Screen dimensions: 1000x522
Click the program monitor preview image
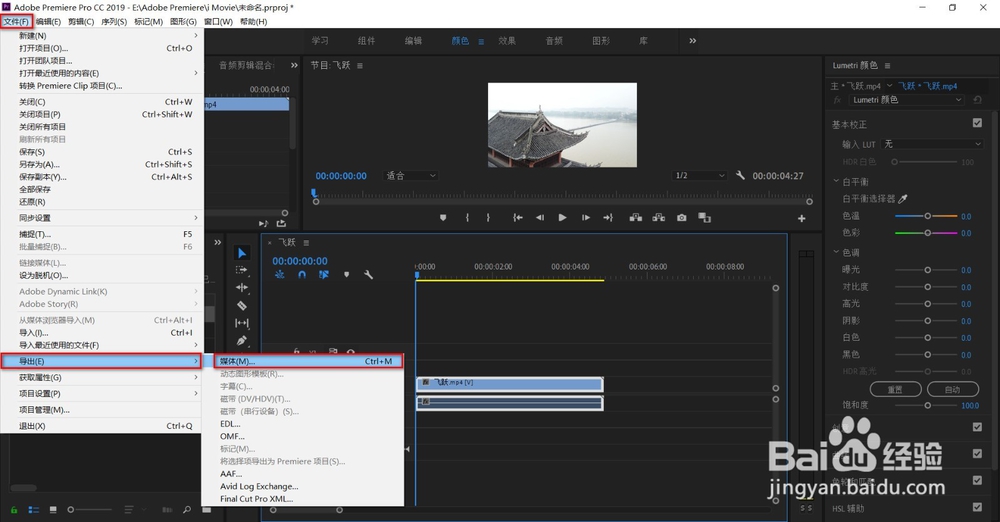tap(562, 125)
